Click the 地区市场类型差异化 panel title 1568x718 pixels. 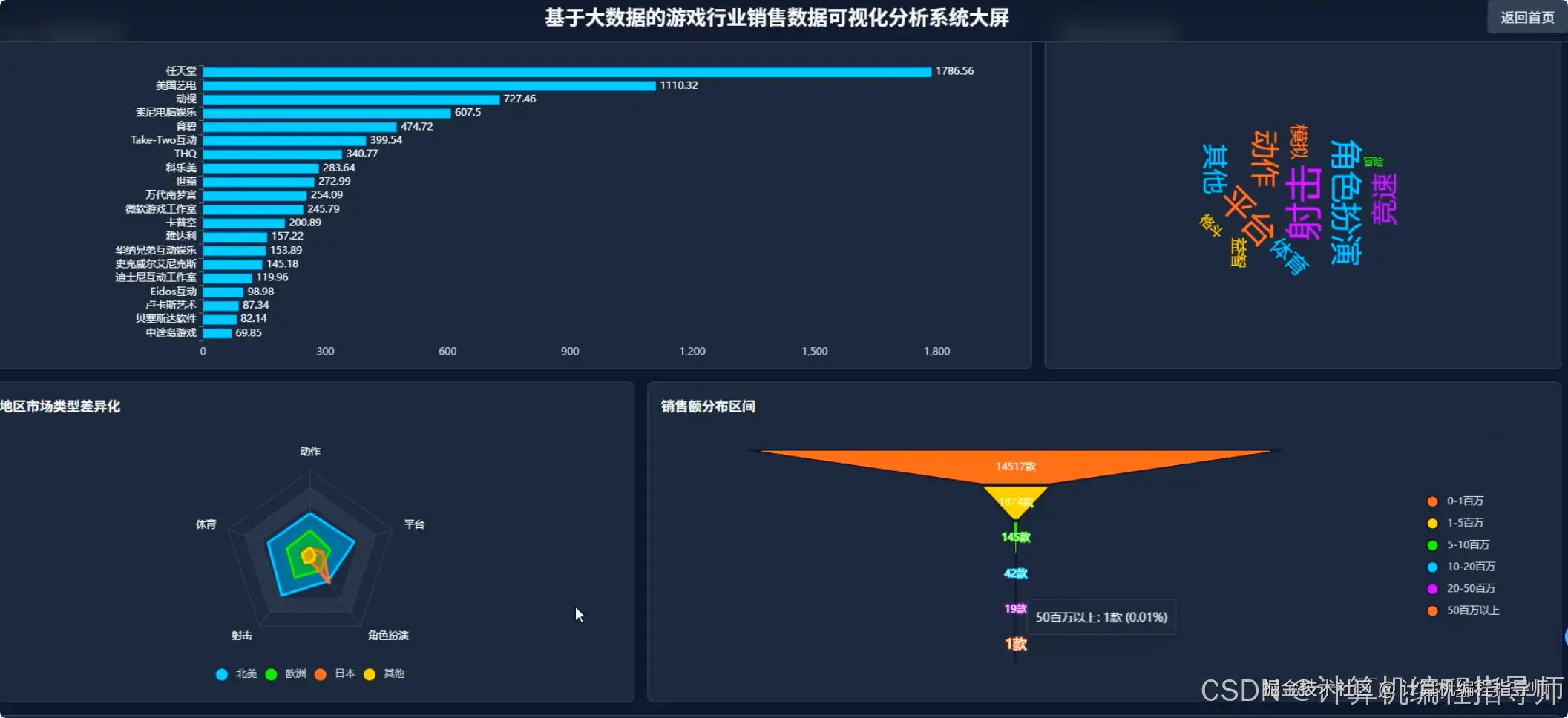pyautogui.click(x=60, y=406)
